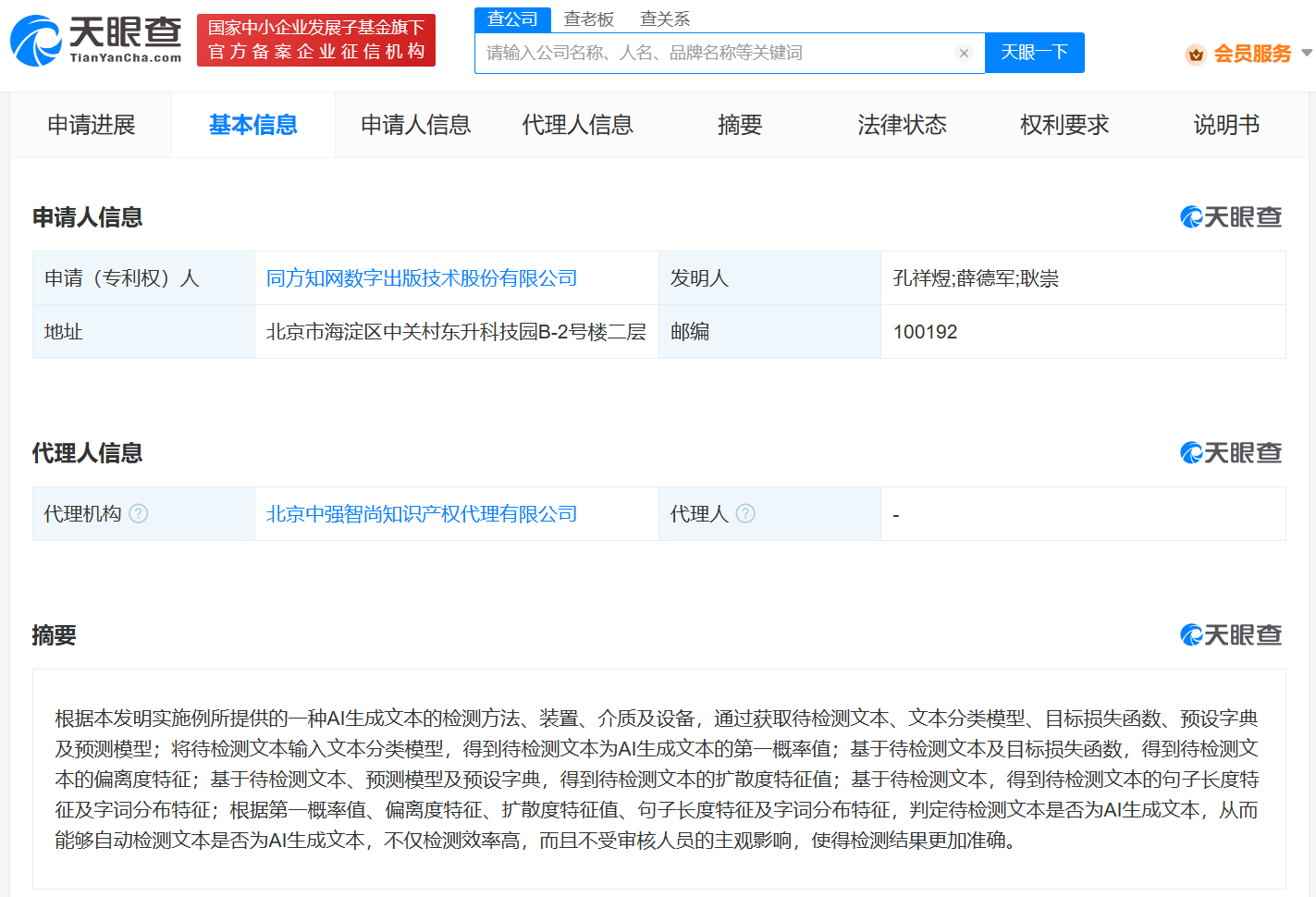Click the 天眼一下 search button
Screen dimensions: 1316x897
[1034, 53]
